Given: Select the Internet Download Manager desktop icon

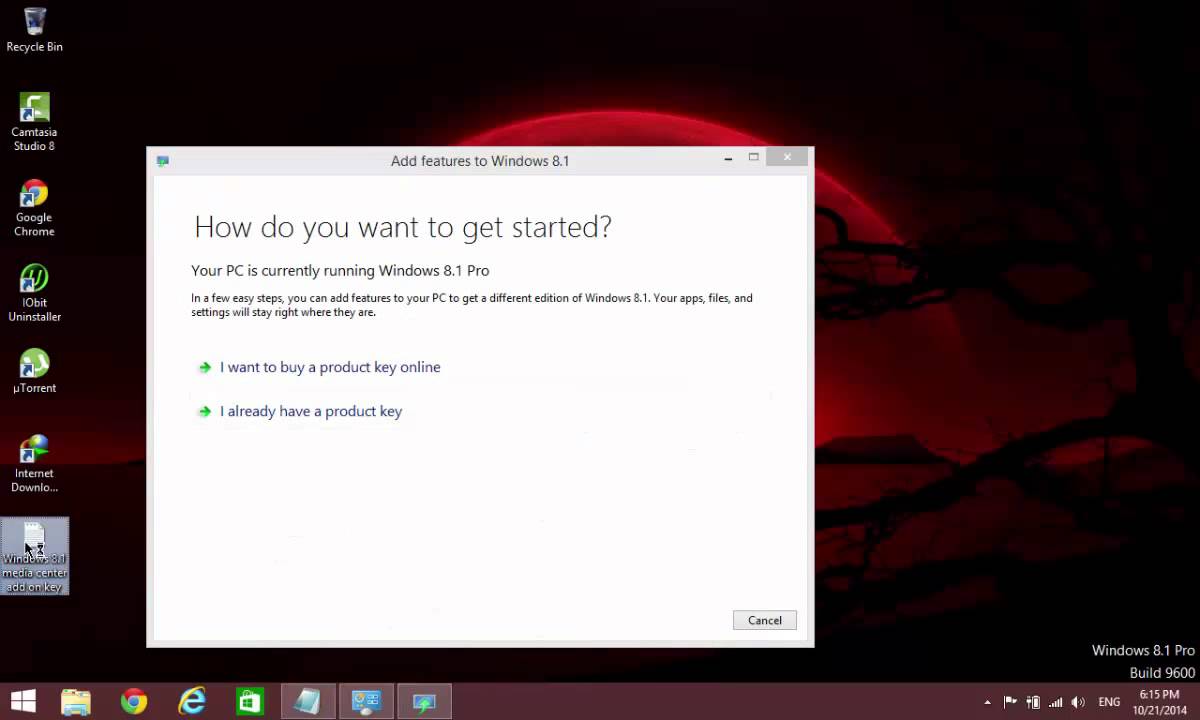Looking at the screenshot, I should [34, 464].
